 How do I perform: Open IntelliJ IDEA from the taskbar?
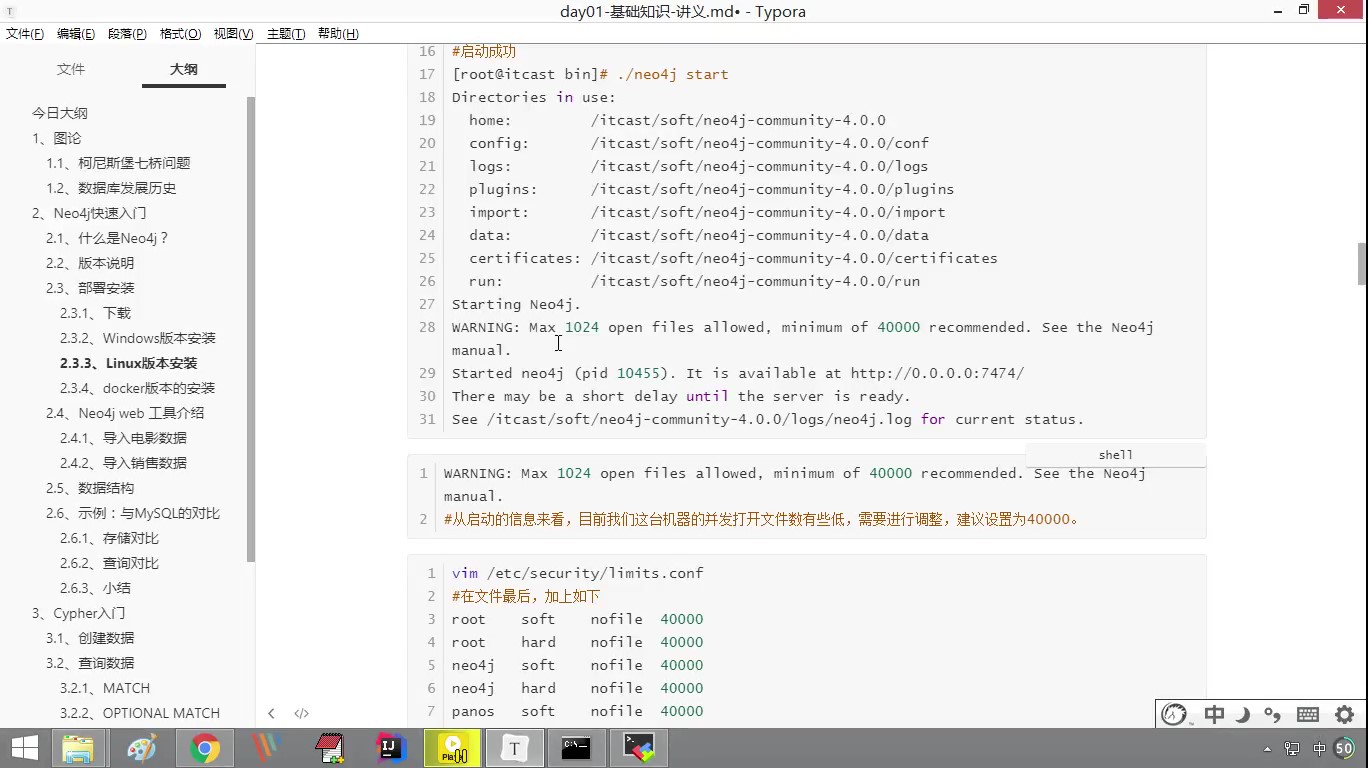point(390,748)
